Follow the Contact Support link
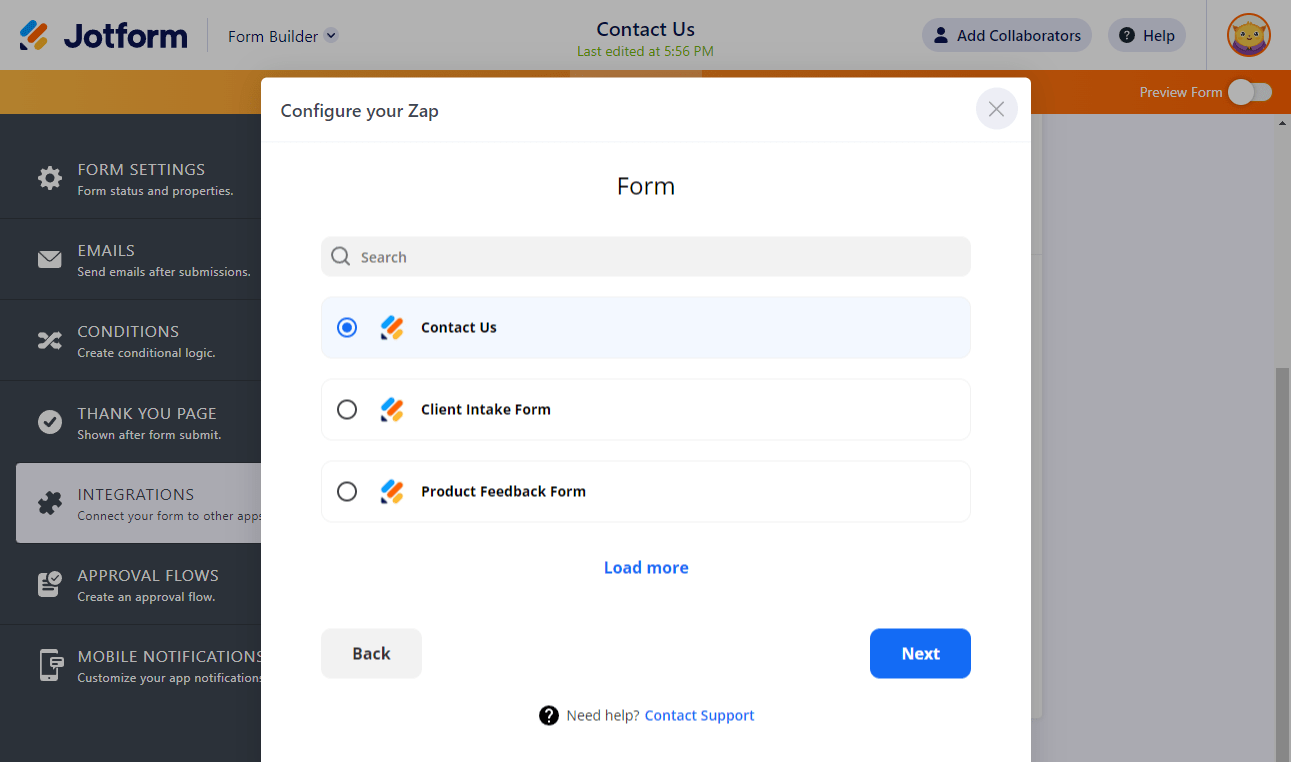 pyautogui.click(x=699, y=716)
